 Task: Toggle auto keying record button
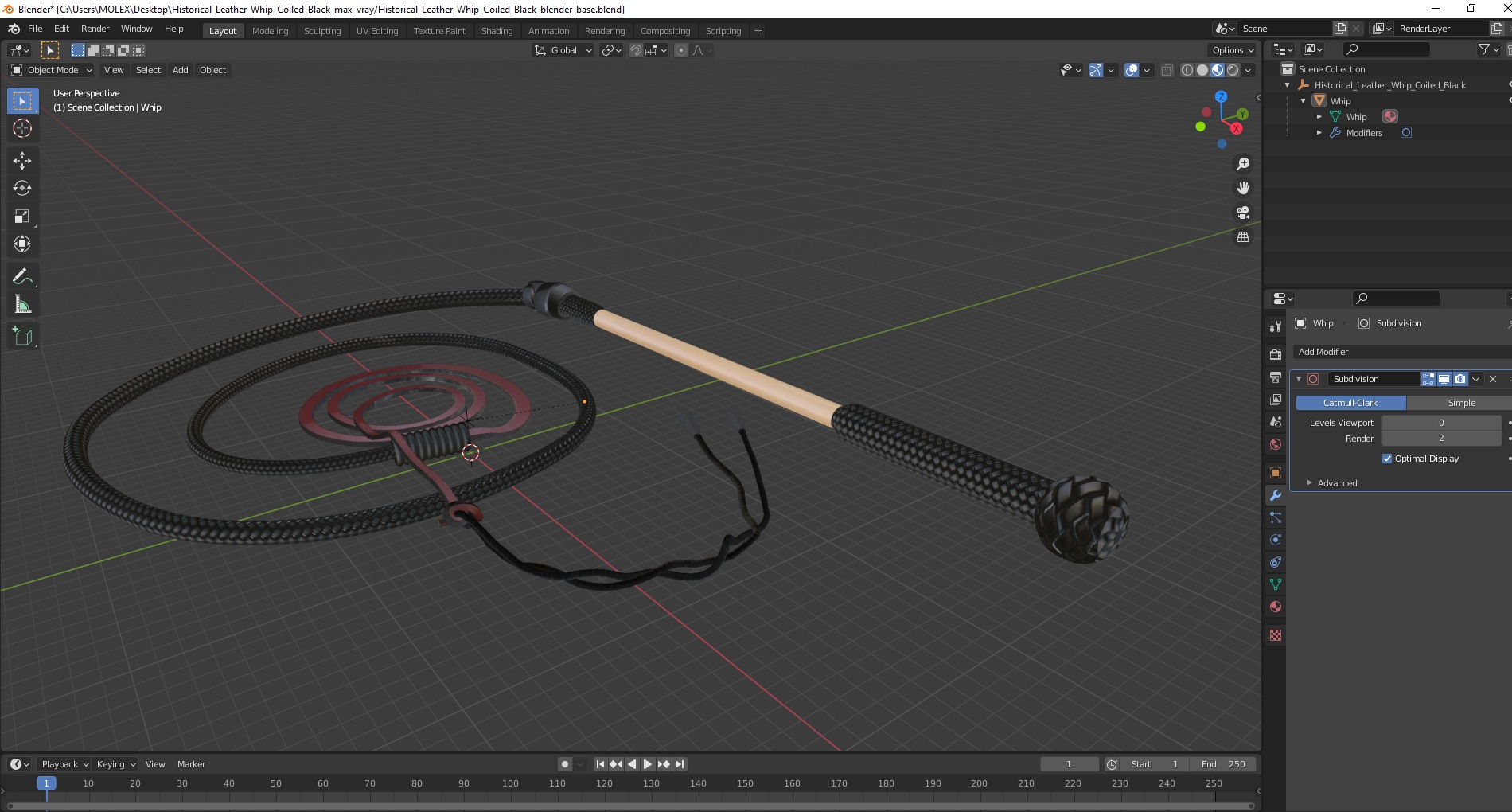point(565,764)
